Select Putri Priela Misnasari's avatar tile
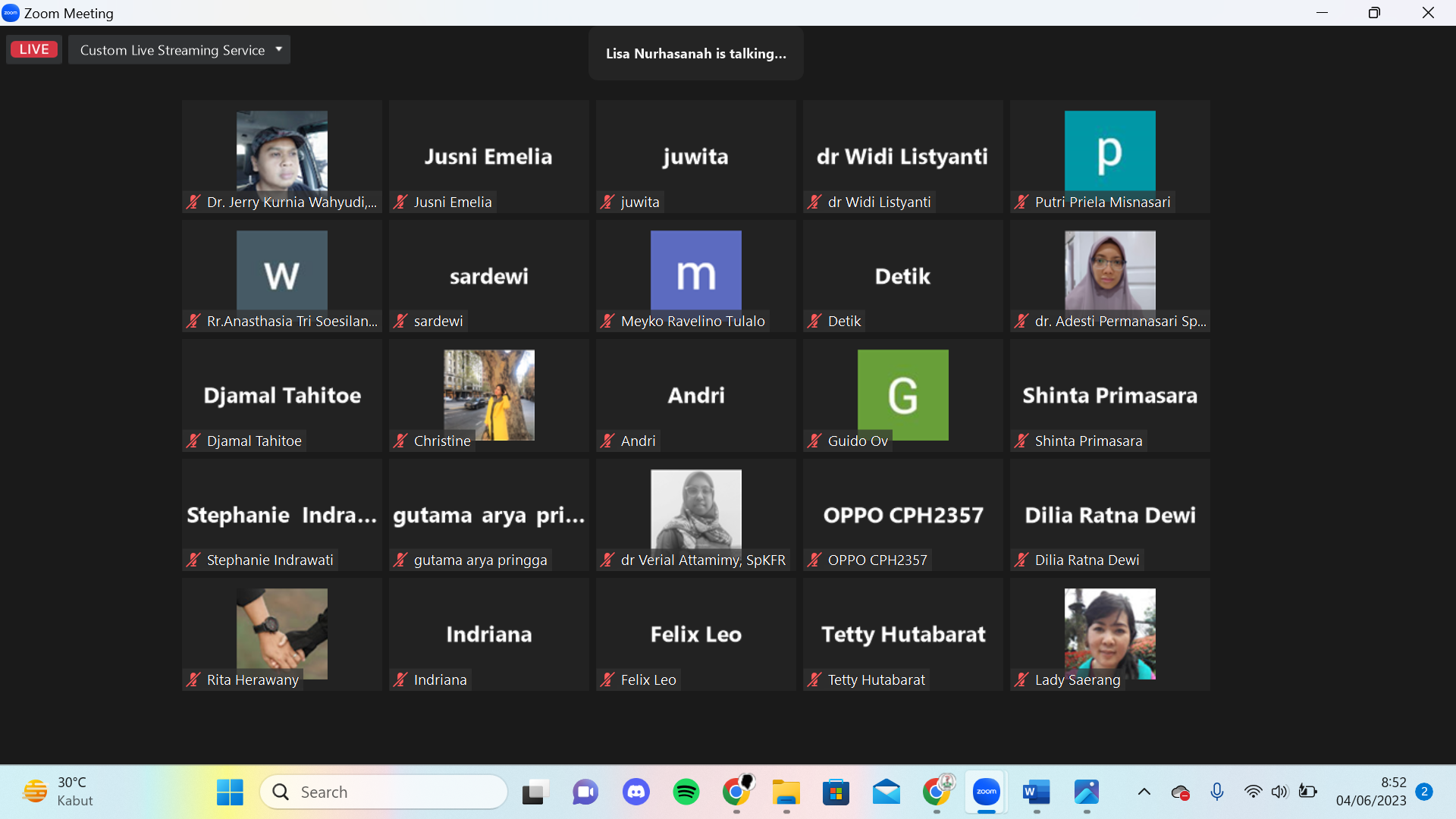 [1109, 150]
